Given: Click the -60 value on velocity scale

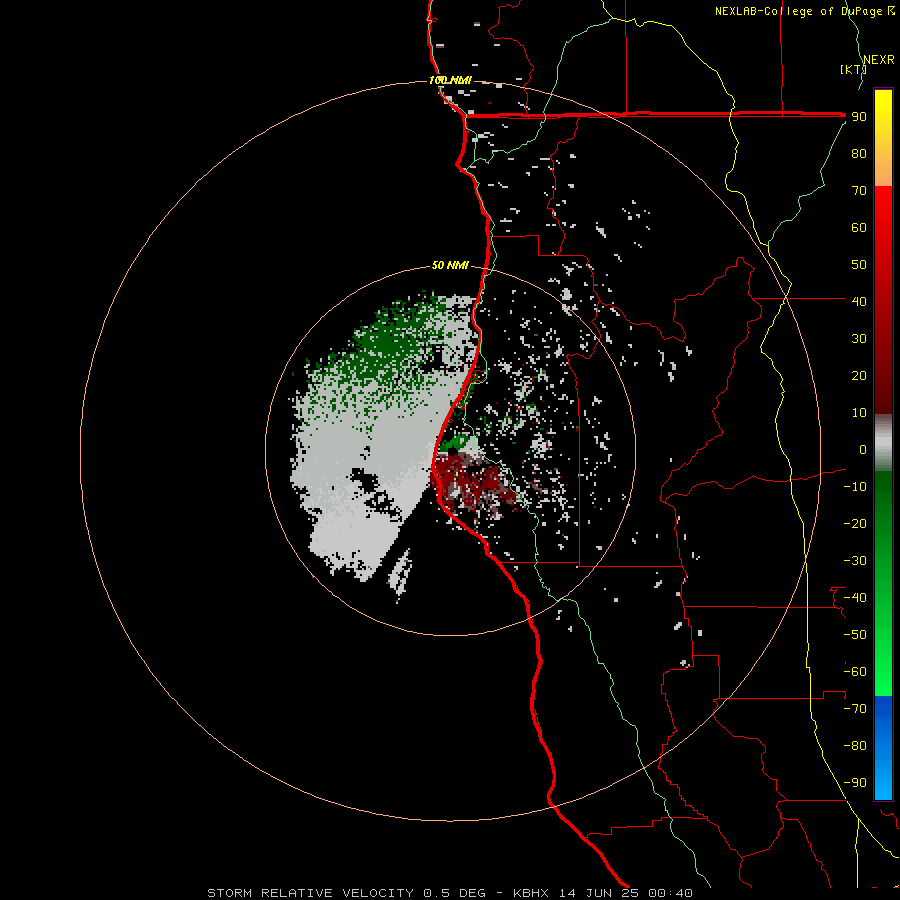Looking at the screenshot, I should point(855,672).
